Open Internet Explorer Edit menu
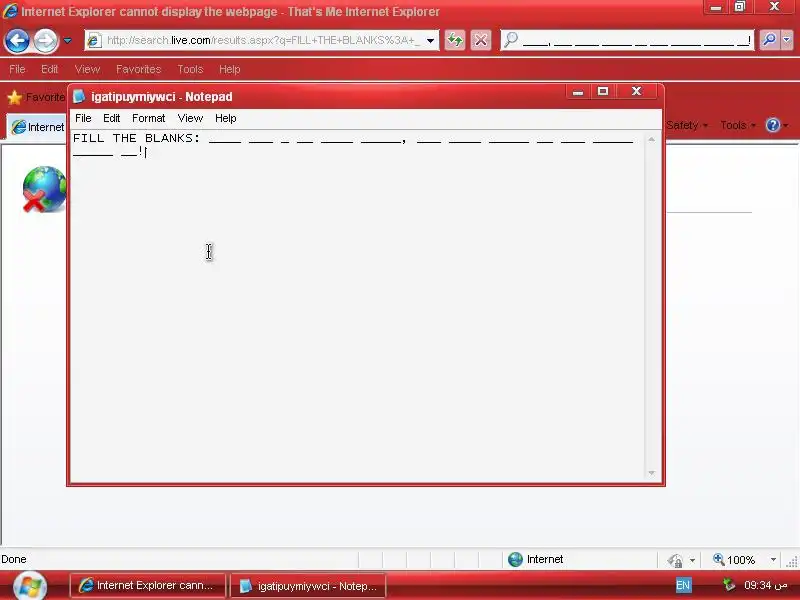Image resolution: width=800 pixels, height=600 pixels. pyautogui.click(x=49, y=69)
